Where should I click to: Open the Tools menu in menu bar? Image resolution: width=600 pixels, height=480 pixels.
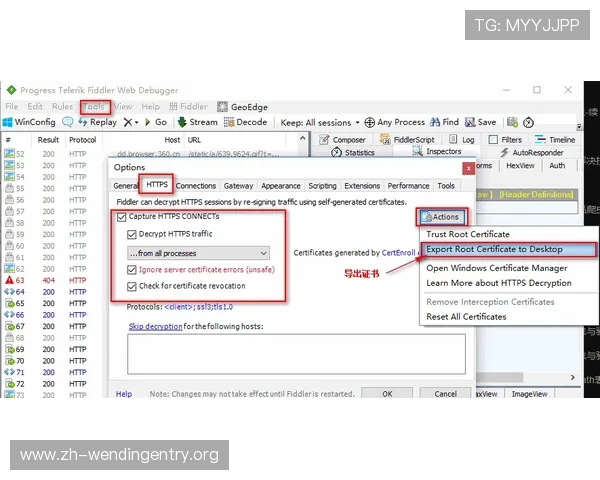point(94,106)
